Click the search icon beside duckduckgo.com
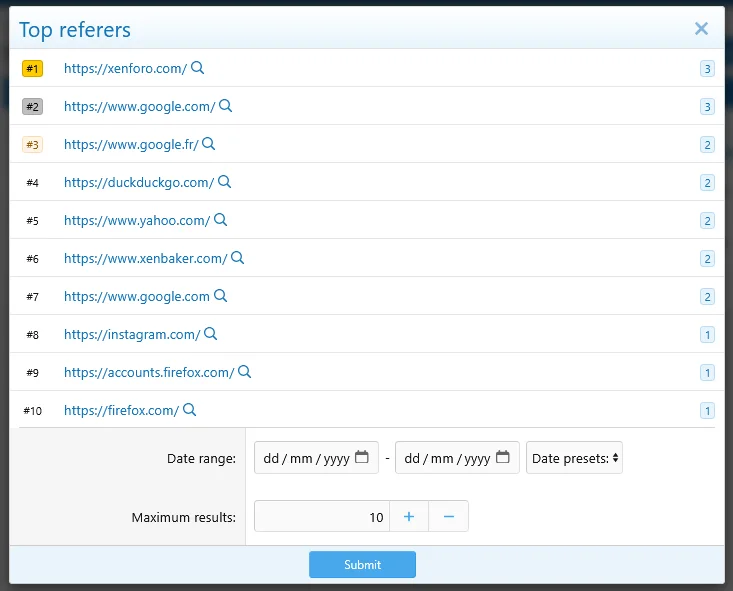 (x=225, y=182)
